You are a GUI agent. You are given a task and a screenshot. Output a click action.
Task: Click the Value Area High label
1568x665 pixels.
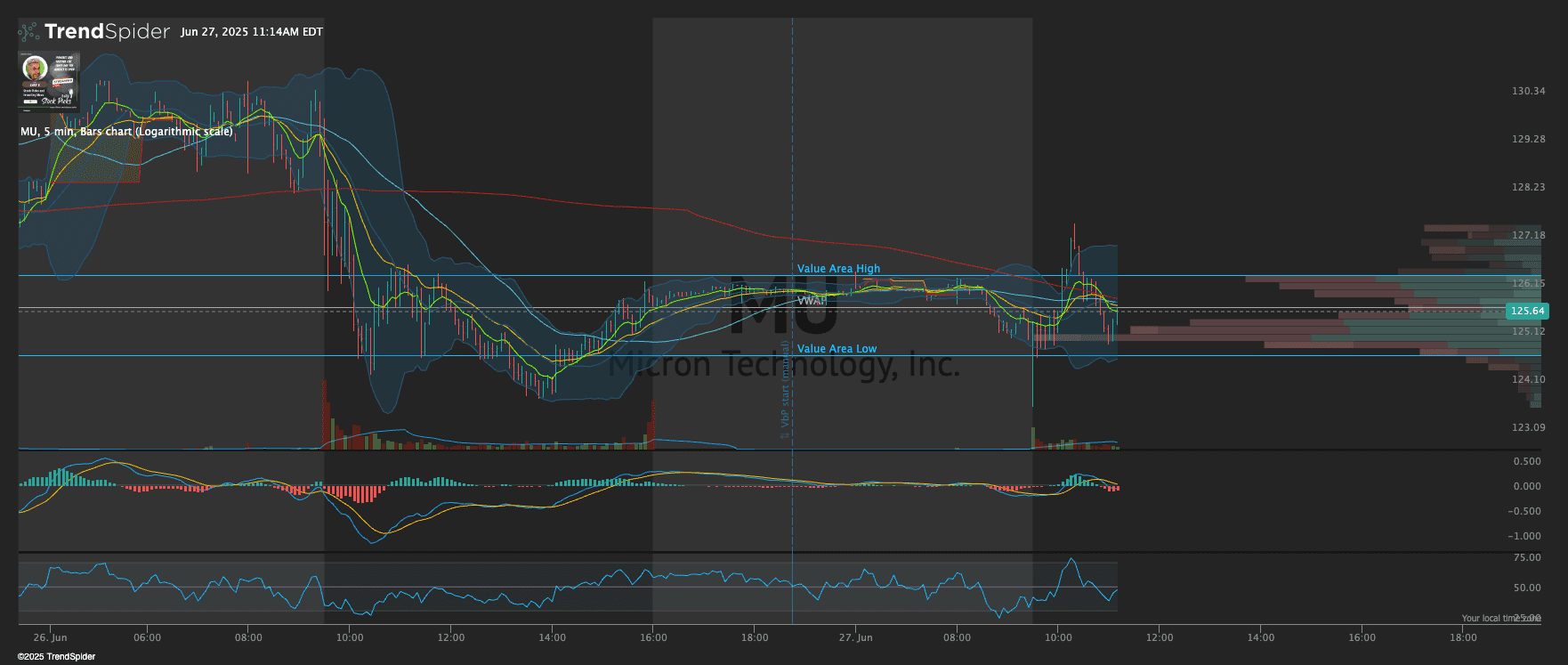coord(838,269)
